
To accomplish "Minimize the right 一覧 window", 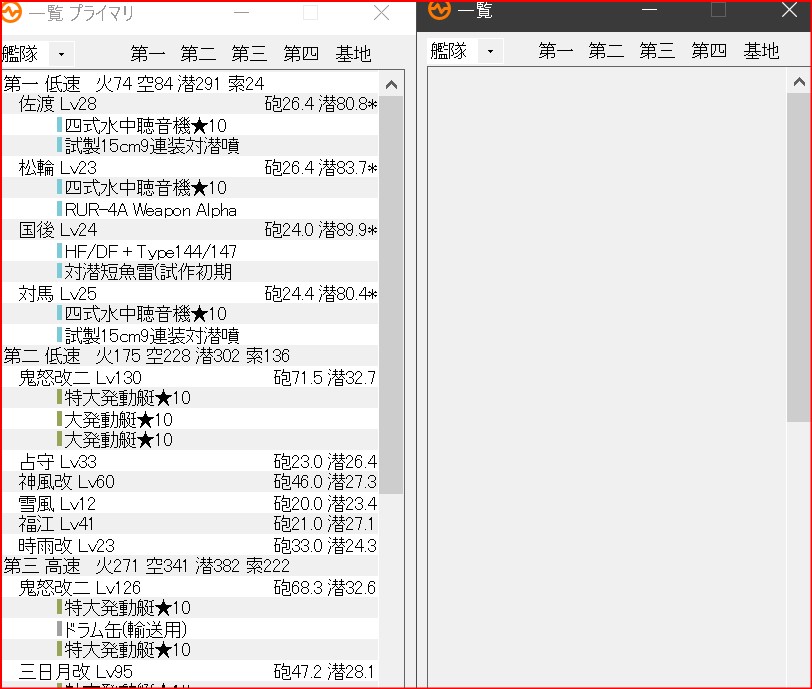I will point(650,10).
